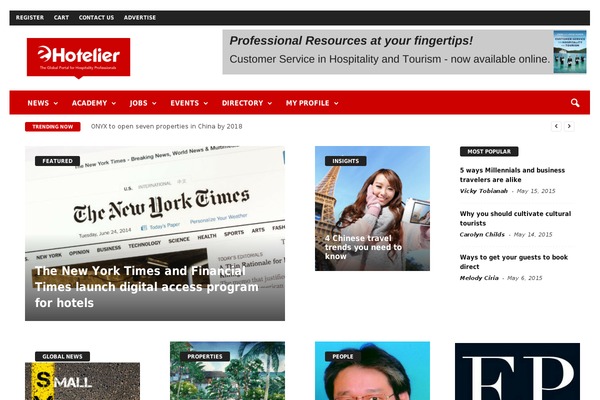600x400 pixels.
Task: Click the Professional Resources banner ad
Action: (404, 52)
